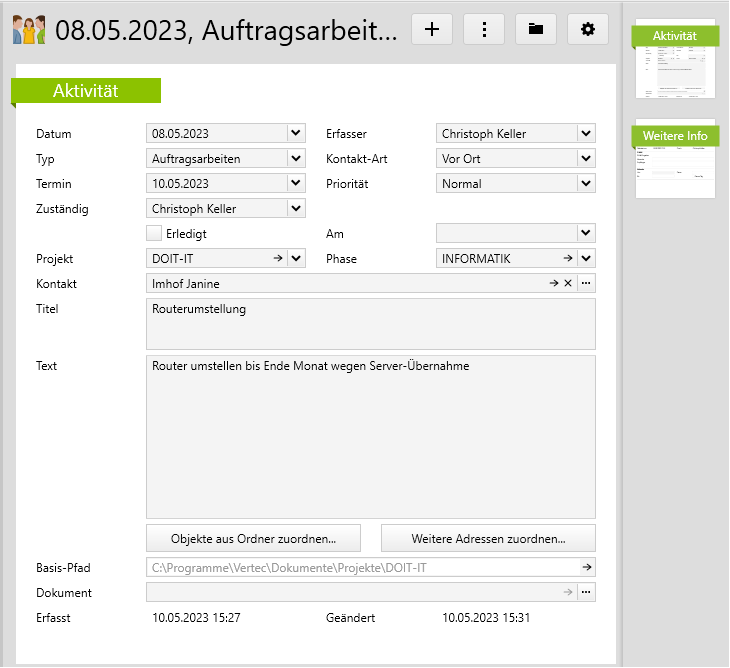730x668 pixels.
Task: Open Basis-Pfad folder with arrow icon
Action: coord(586,568)
